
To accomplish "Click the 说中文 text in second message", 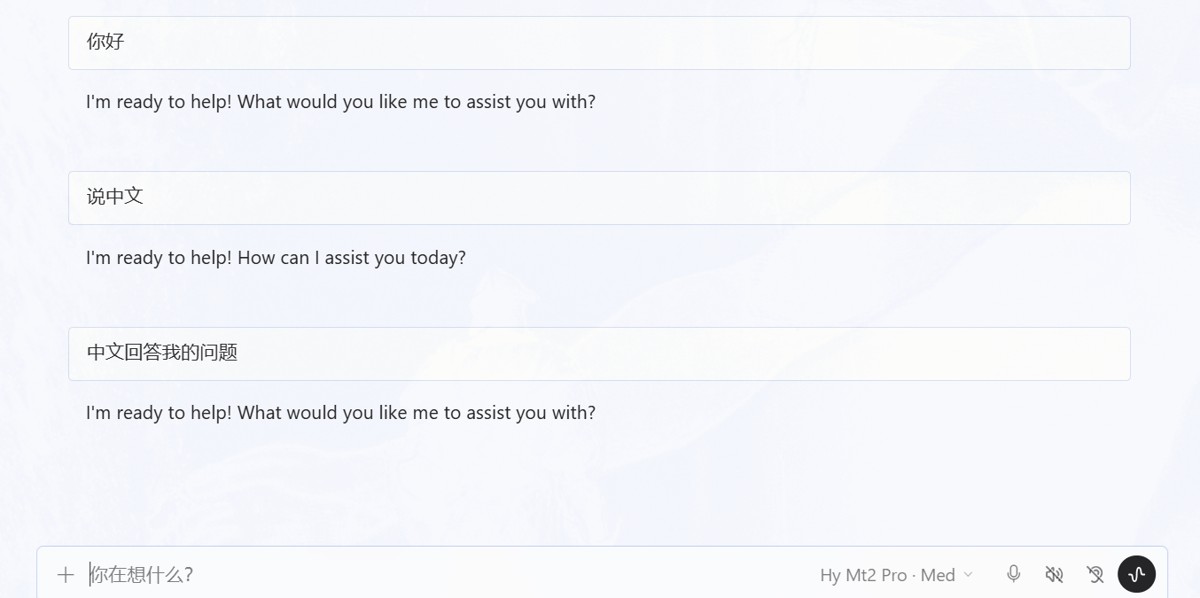I will click(x=115, y=197).
